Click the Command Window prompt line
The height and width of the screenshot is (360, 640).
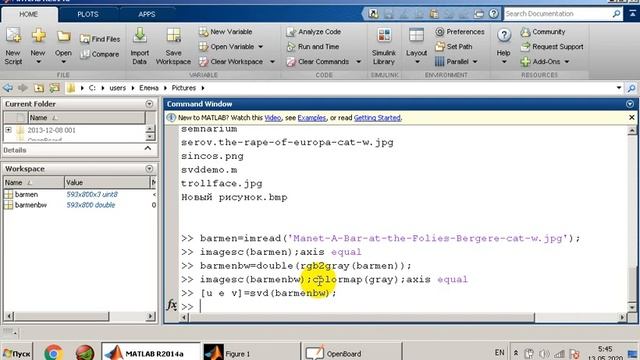(402, 306)
